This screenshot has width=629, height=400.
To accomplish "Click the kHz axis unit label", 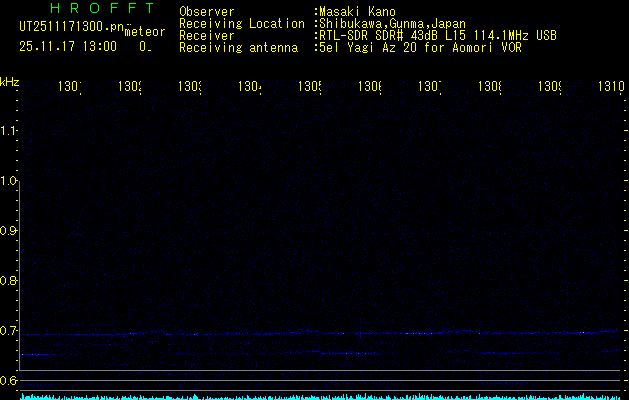I will click(x=10, y=81).
